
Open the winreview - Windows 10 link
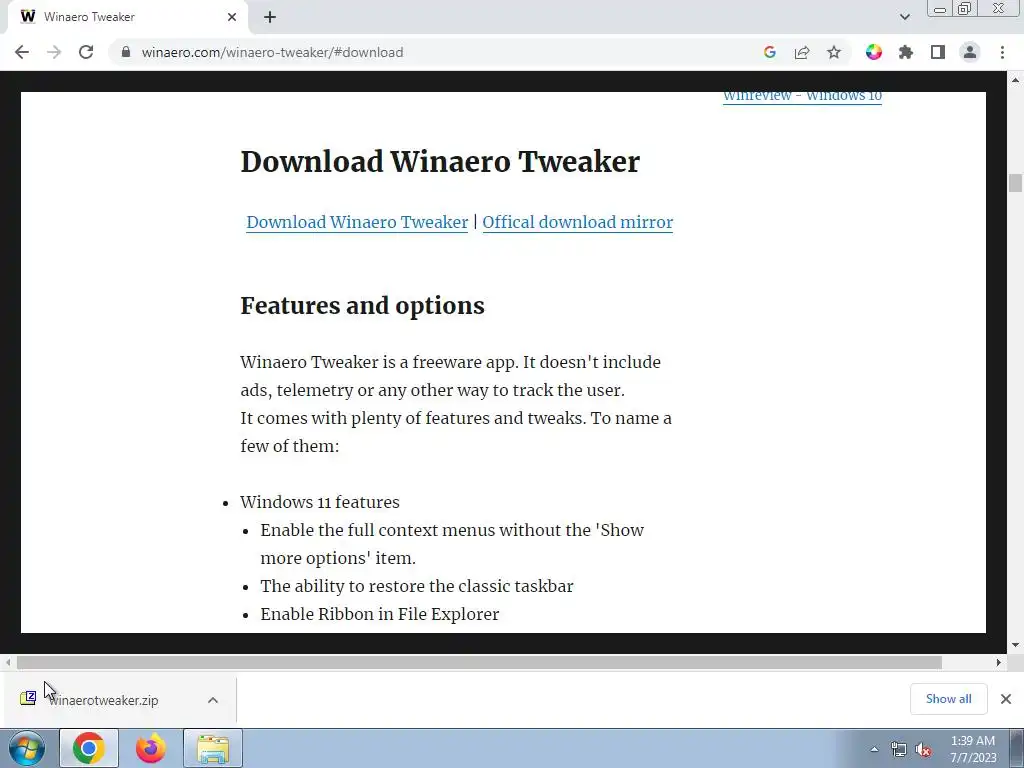pos(802,97)
